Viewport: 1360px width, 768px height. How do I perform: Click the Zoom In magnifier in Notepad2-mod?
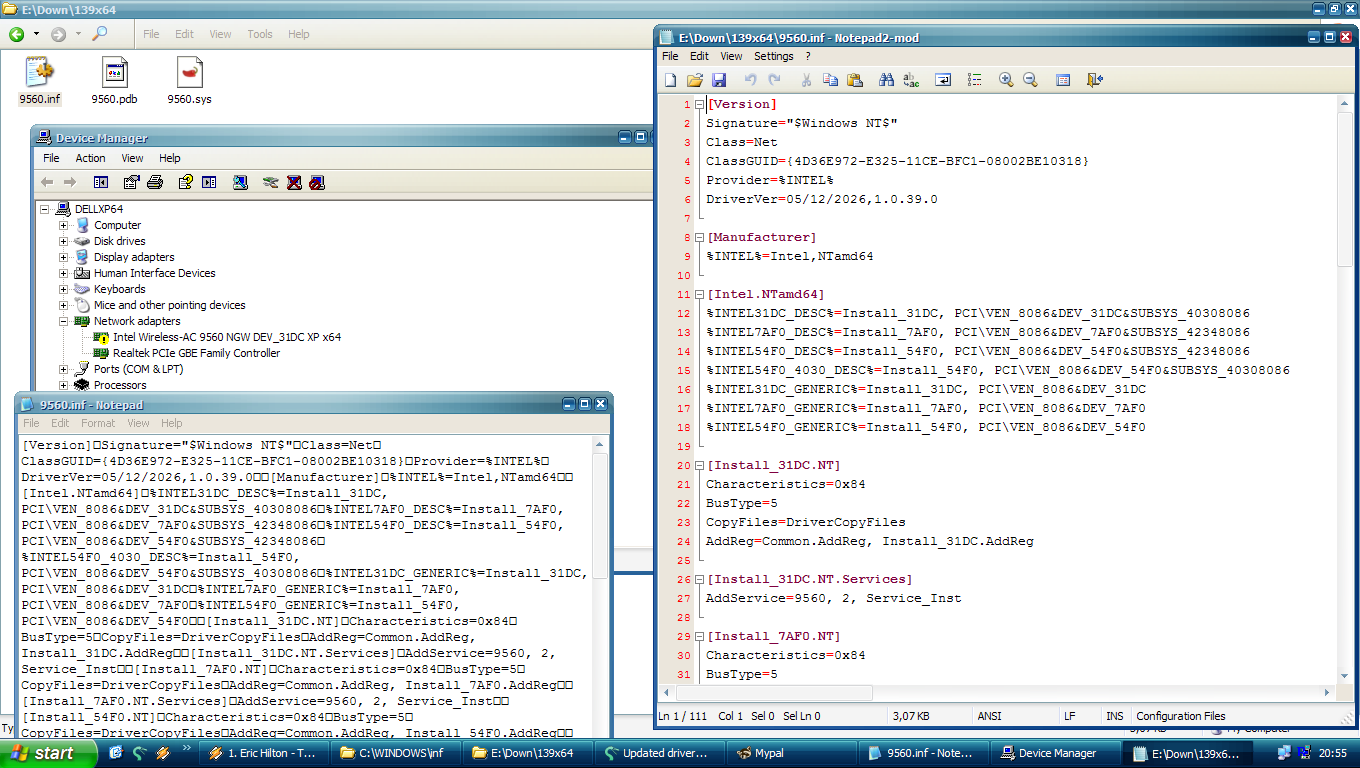(1006, 80)
